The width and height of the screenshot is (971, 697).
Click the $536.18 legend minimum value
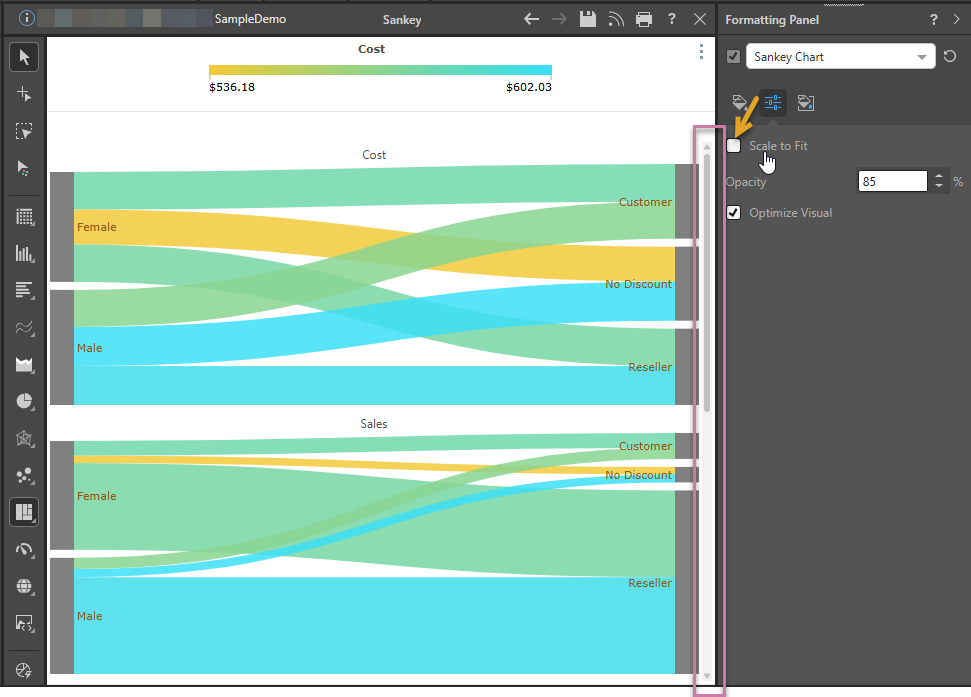pos(232,87)
